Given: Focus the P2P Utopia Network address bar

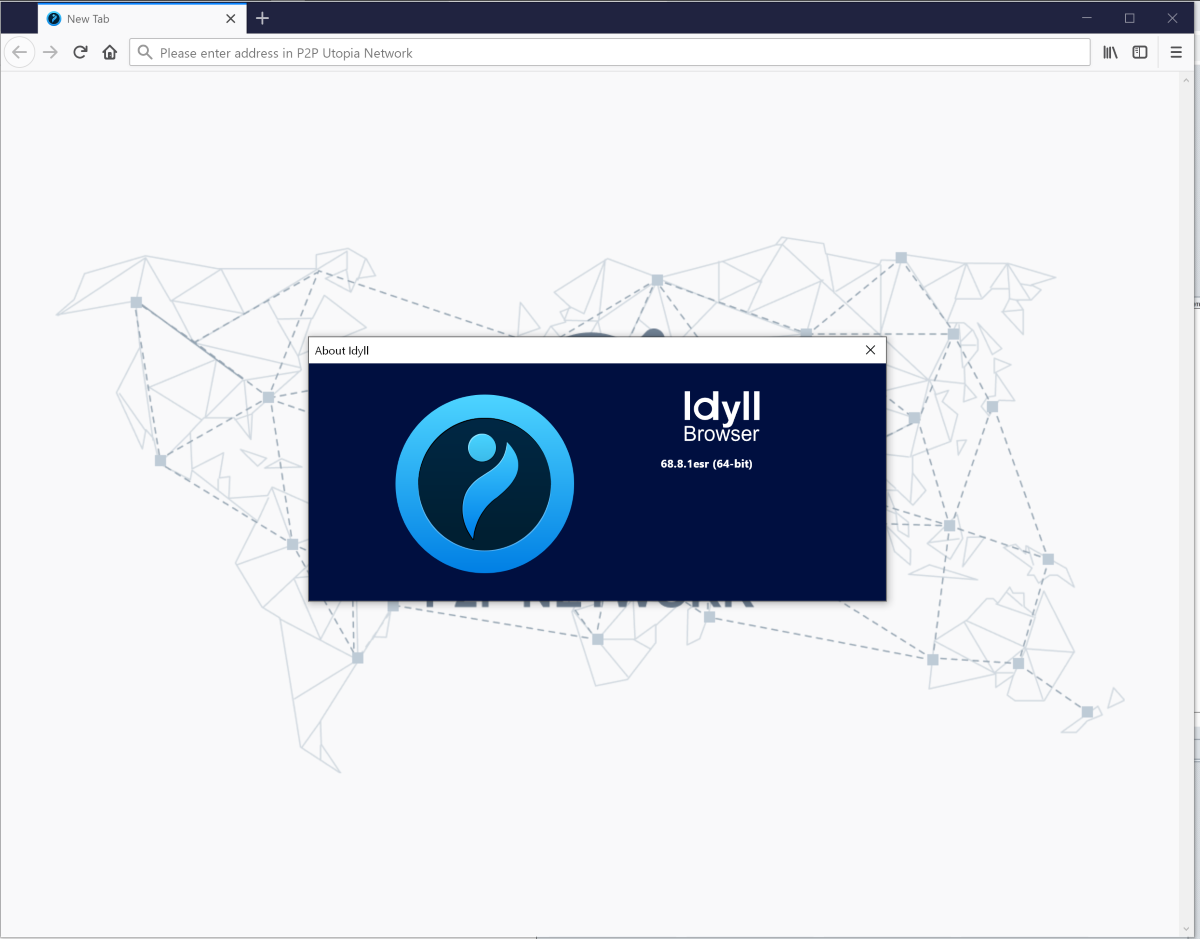Looking at the screenshot, I should click(610, 53).
